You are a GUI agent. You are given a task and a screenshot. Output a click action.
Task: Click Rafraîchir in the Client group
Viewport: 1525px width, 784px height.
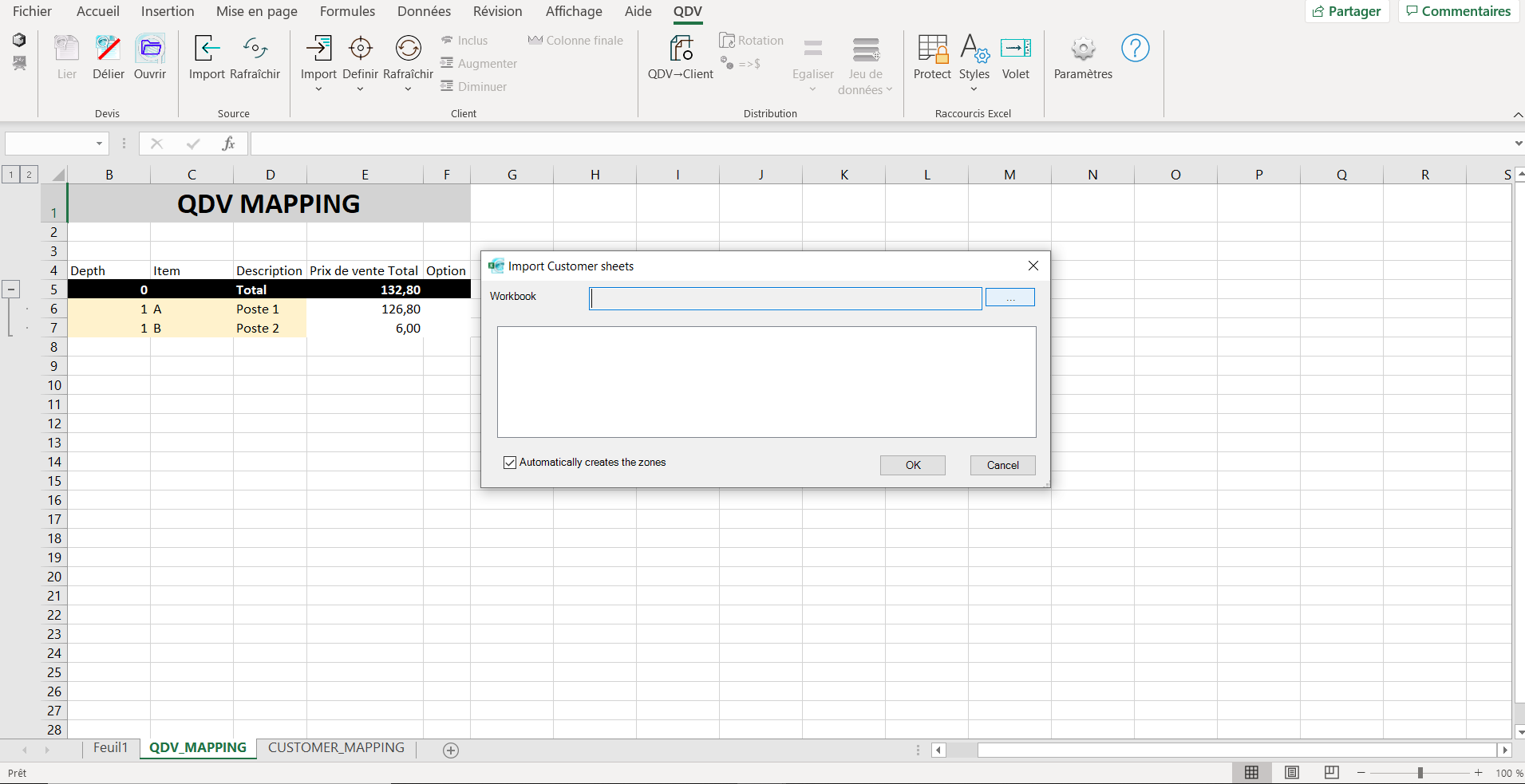(408, 49)
